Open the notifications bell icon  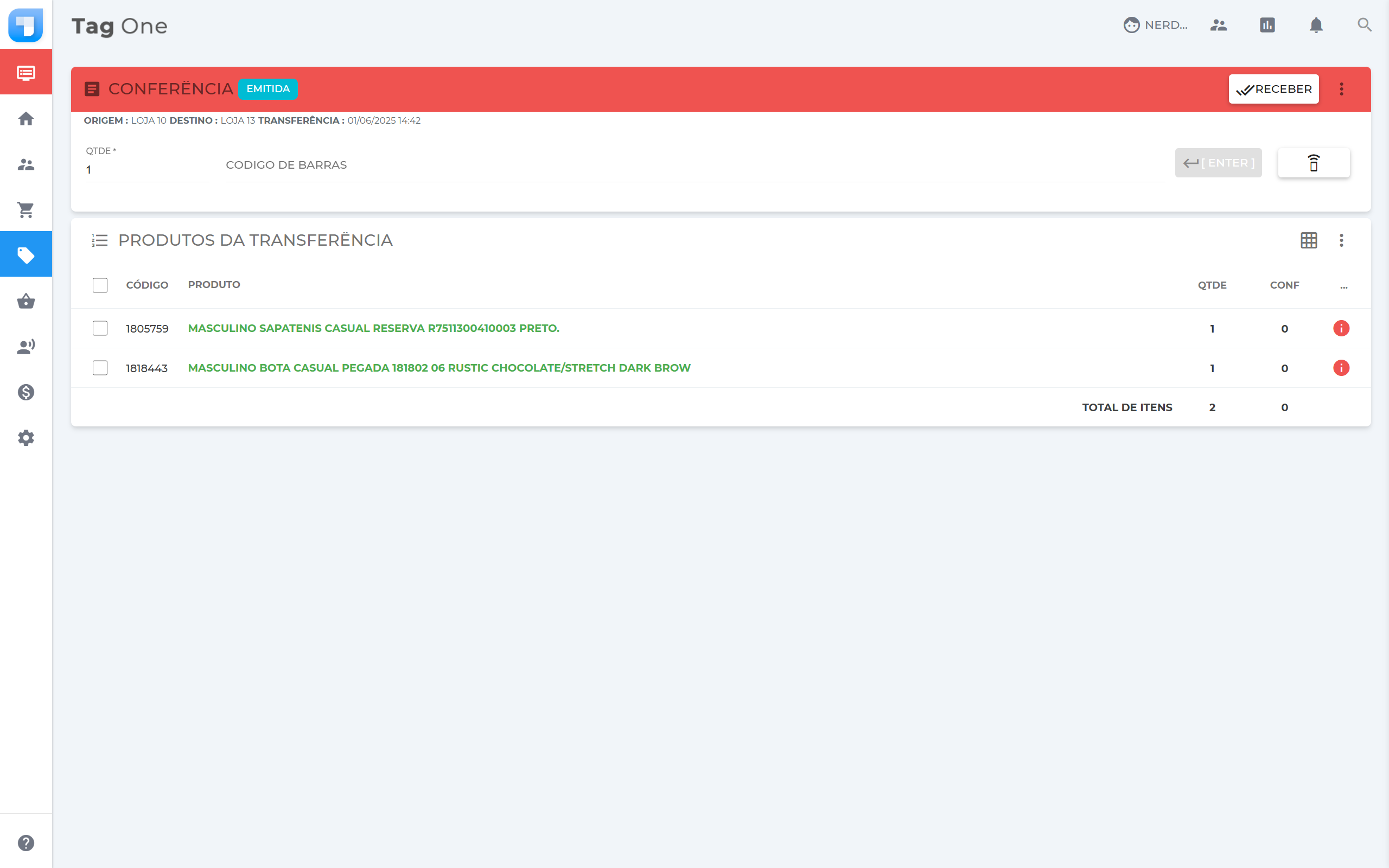click(1316, 25)
